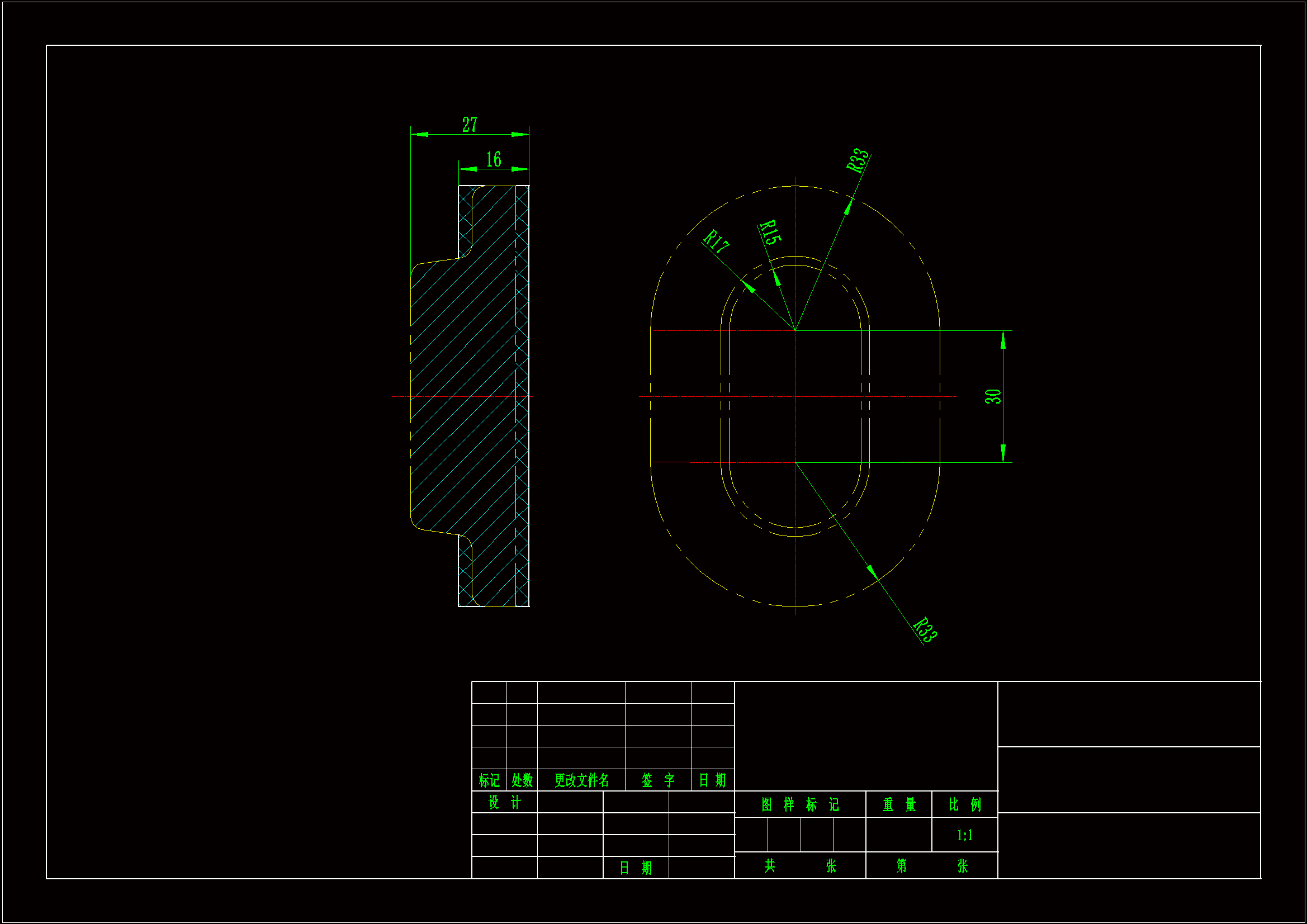Select the 16 dimension label
The image size is (1307, 924).
coord(493,159)
